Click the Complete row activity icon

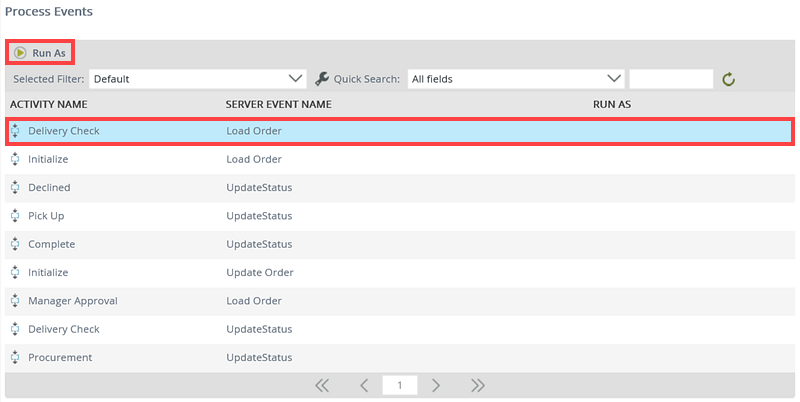point(15,244)
